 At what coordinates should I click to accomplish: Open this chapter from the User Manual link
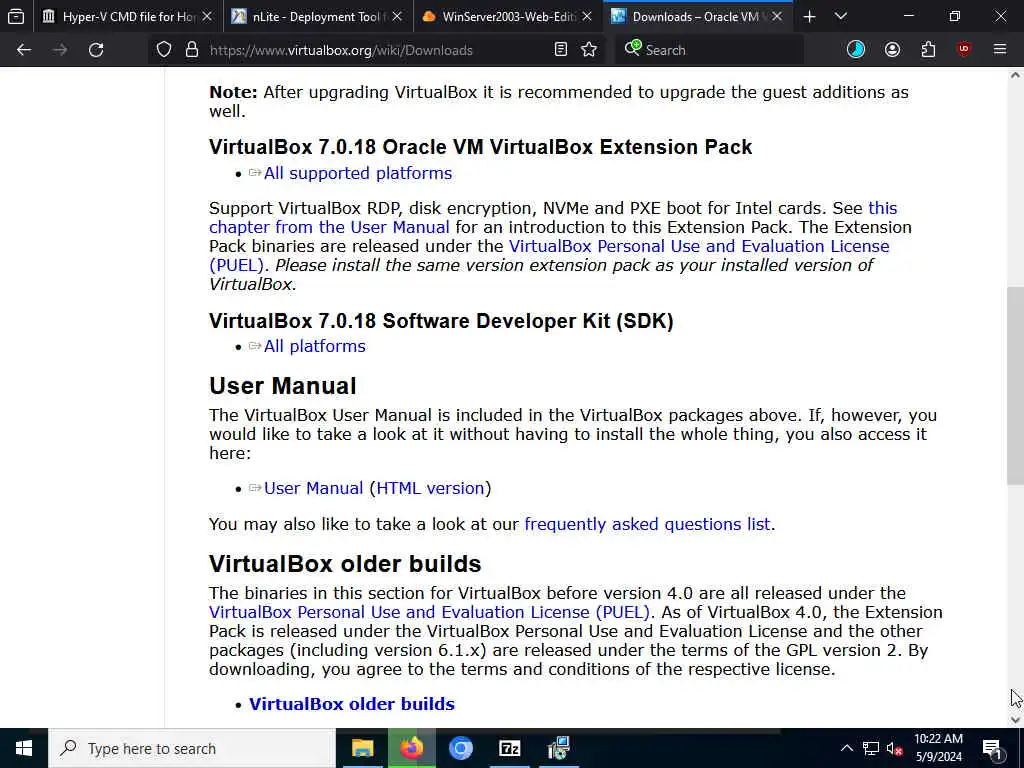(329, 227)
